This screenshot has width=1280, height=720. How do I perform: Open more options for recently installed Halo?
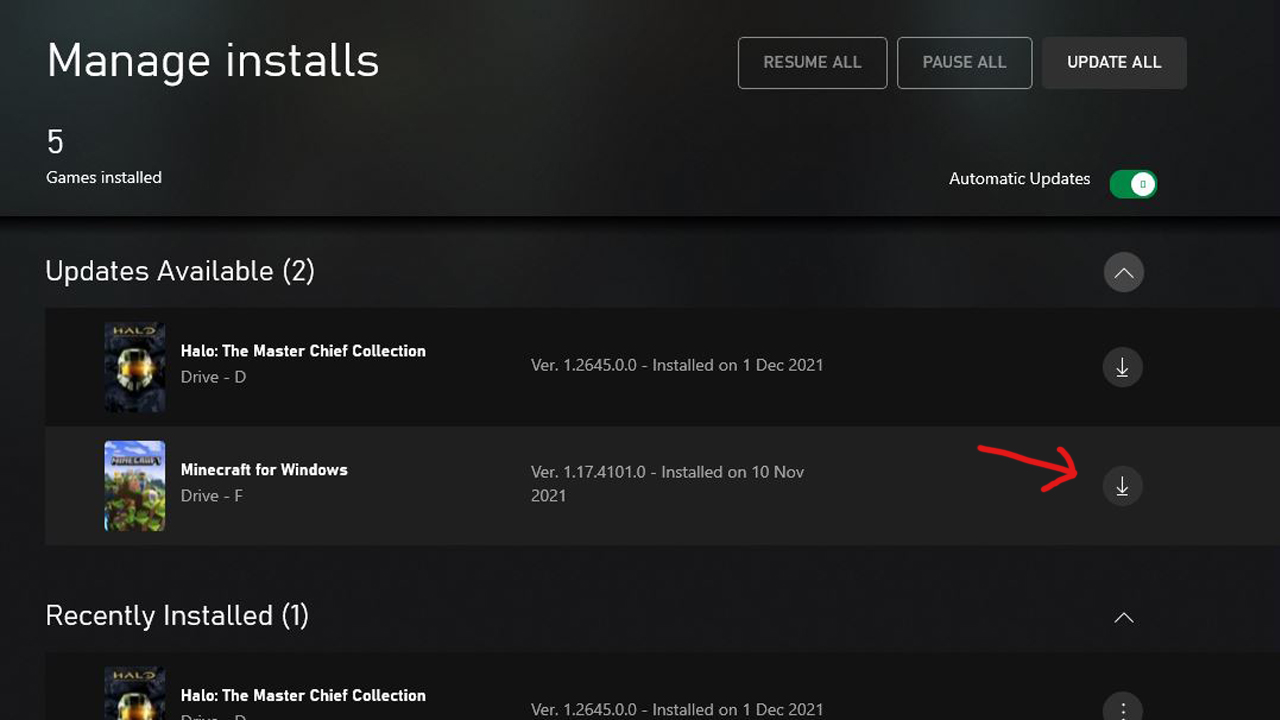click(x=1122, y=708)
